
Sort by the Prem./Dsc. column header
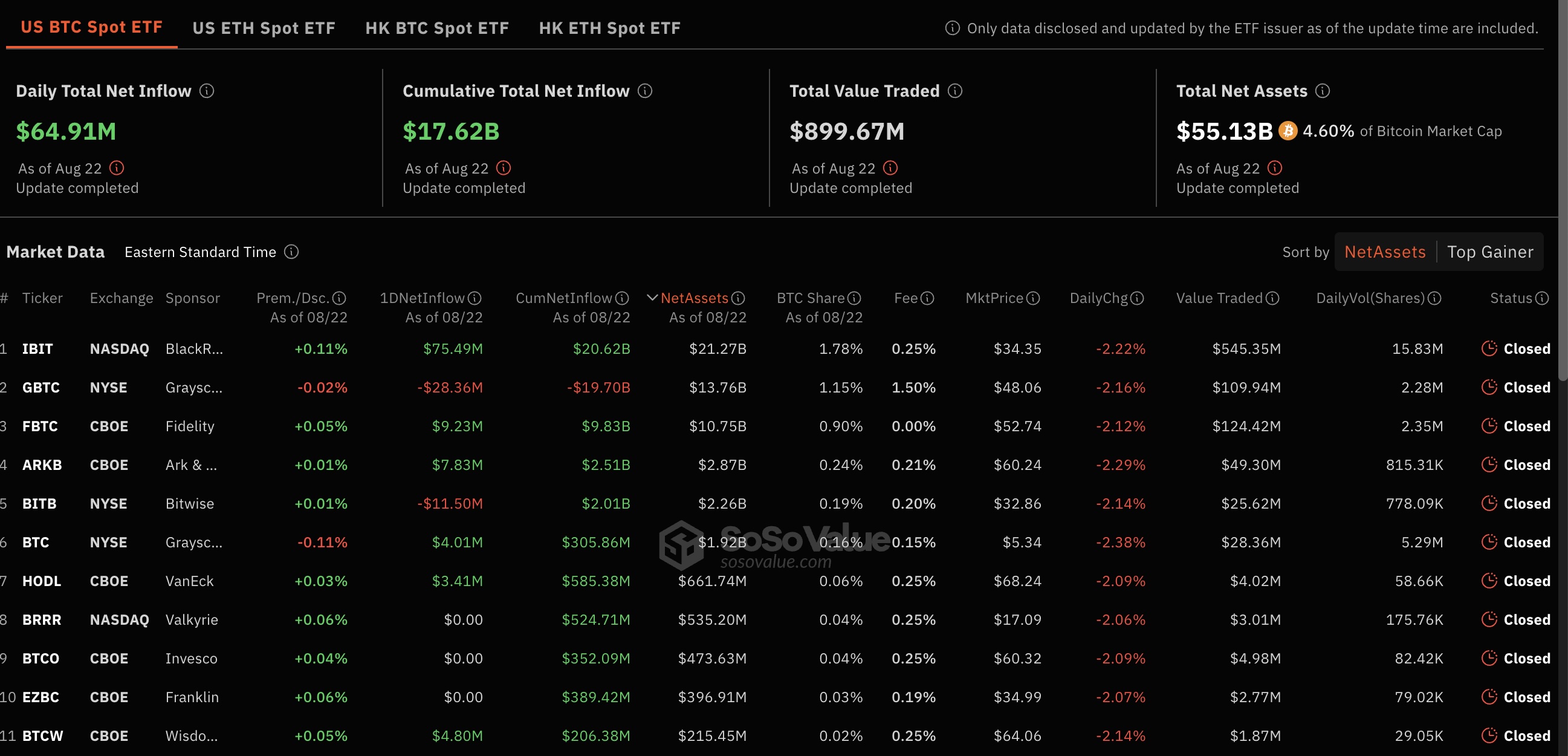pos(293,298)
